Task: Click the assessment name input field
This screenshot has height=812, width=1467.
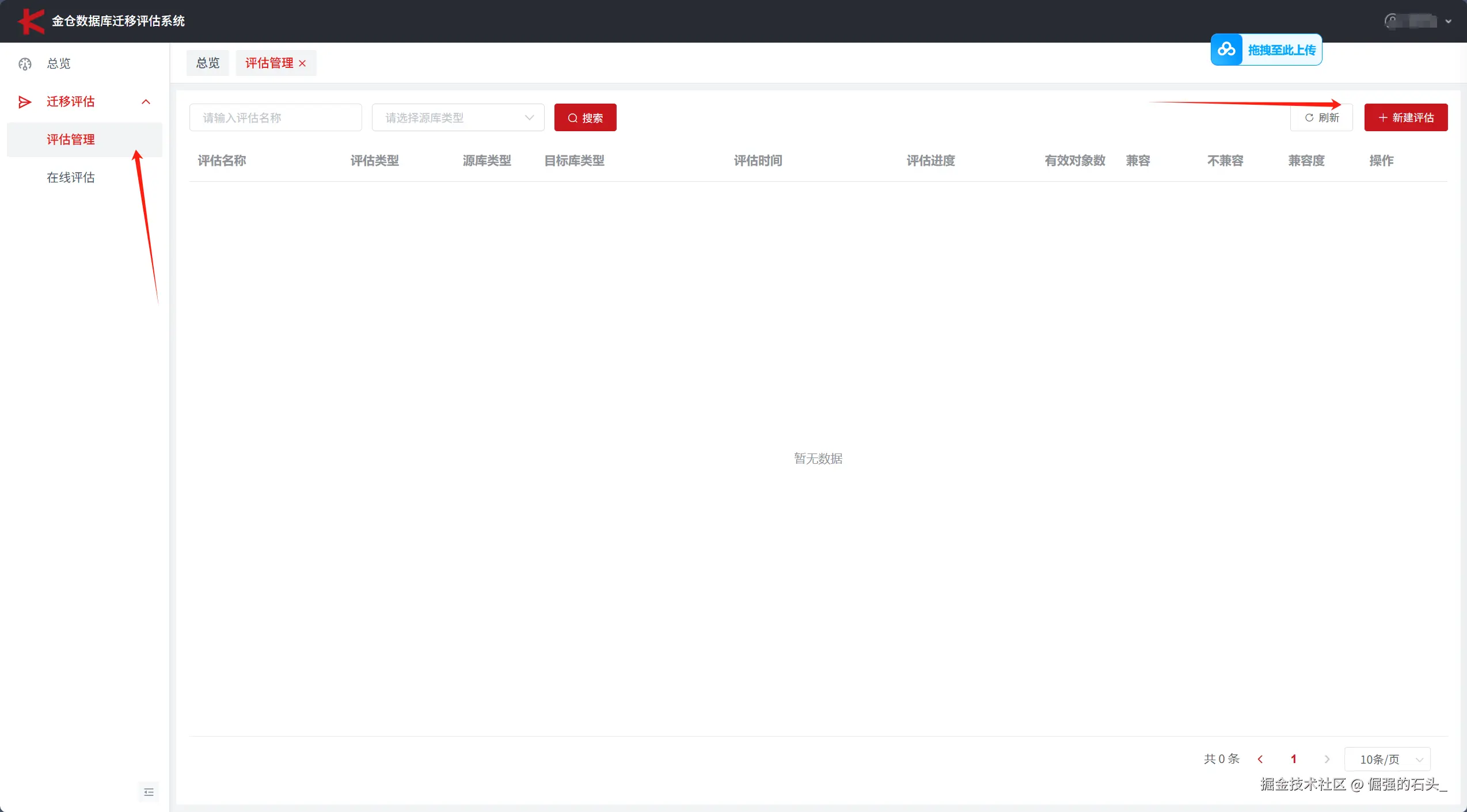Action: tap(275, 117)
